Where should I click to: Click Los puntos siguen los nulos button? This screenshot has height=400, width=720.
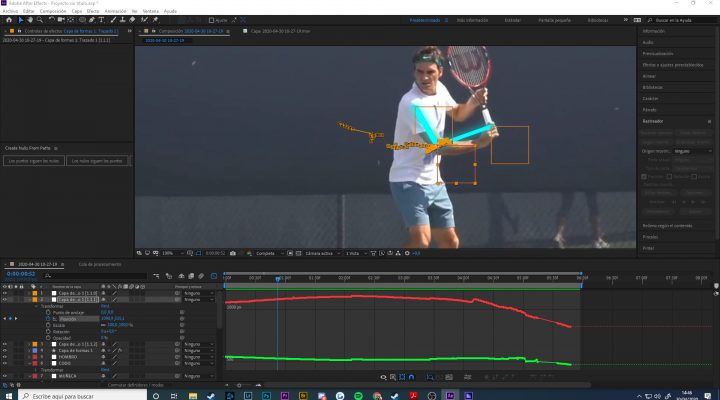(x=34, y=161)
